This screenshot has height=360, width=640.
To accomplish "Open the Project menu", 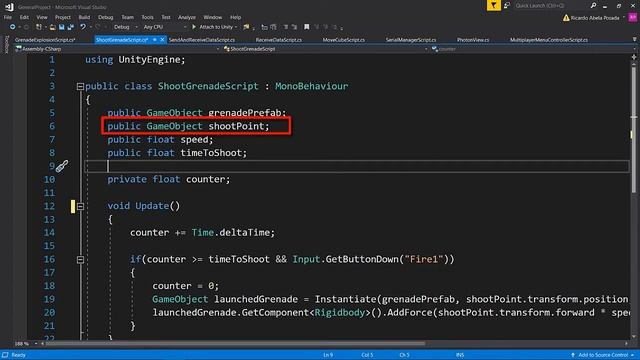I will (x=62, y=18).
